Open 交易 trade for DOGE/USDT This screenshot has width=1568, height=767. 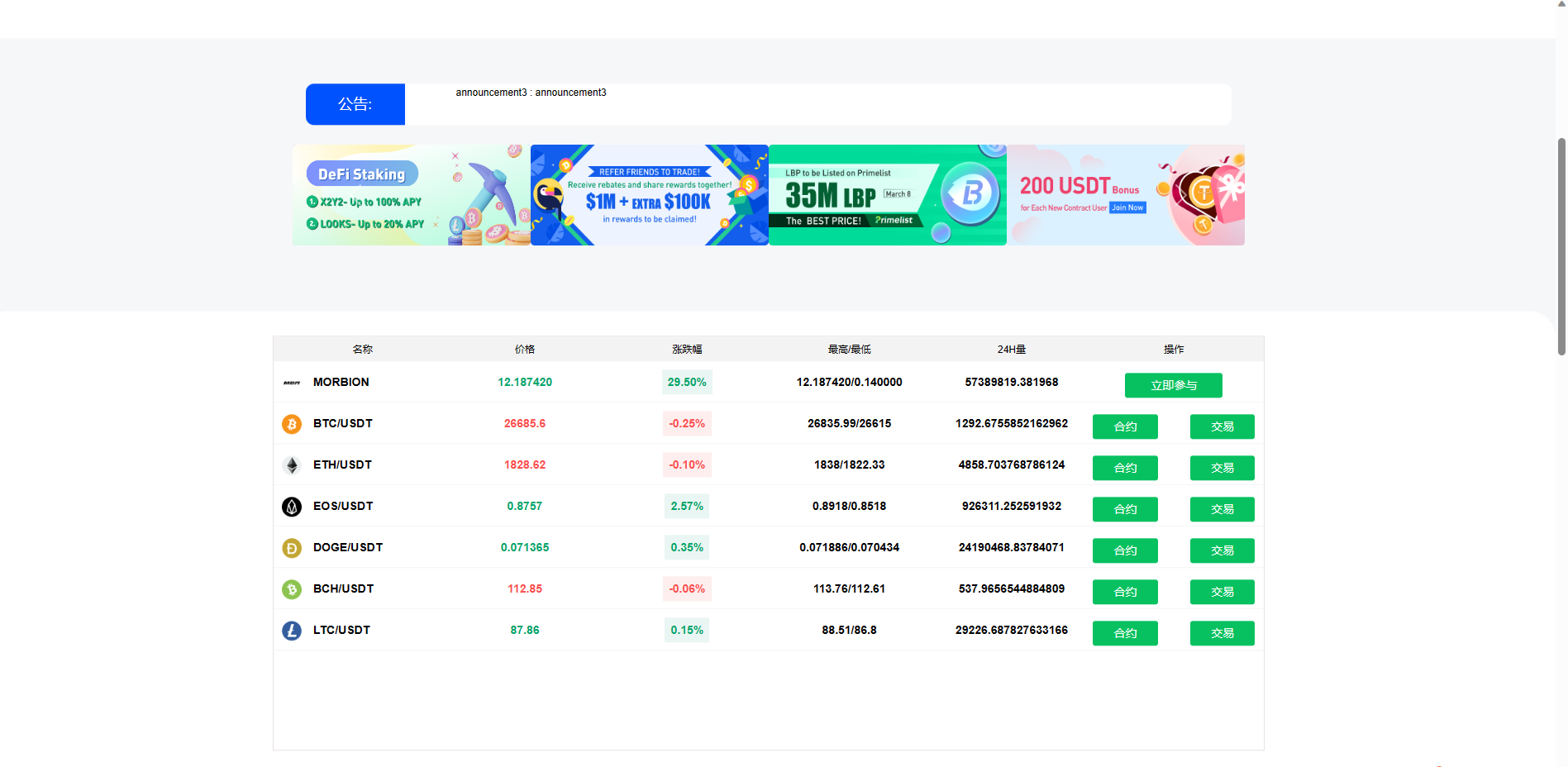[x=1222, y=550]
